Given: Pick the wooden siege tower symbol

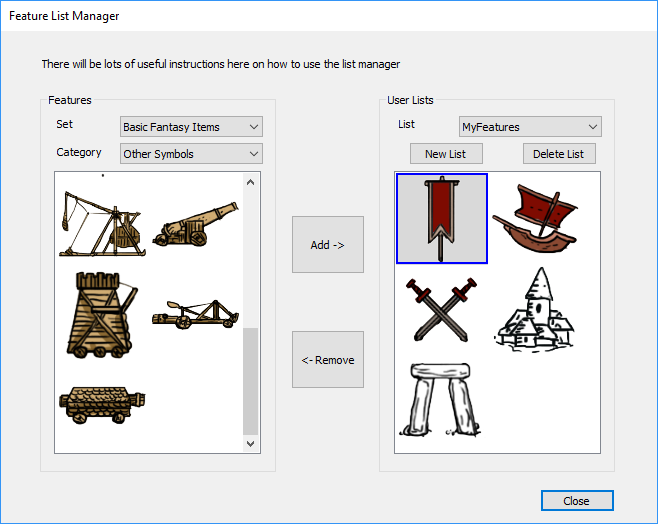Looking at the screenshot, I should point(102,314).
